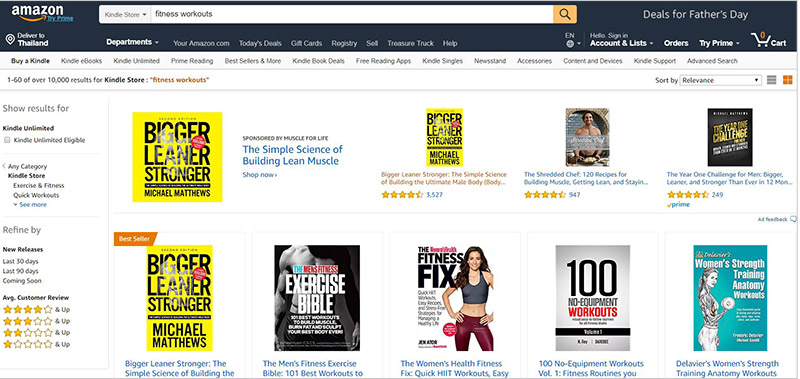Click The Simple Science of Building Lean Muscle
800x379 pixels.
(292, 155)
